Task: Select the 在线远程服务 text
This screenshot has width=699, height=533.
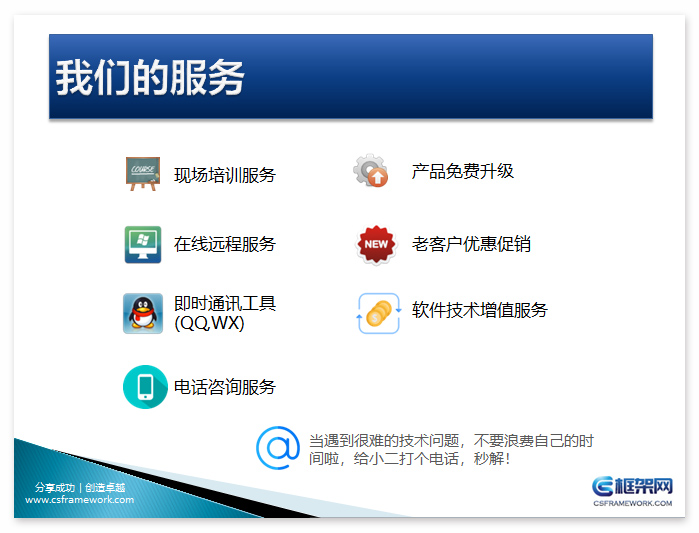Action: (x=224, y=244)
